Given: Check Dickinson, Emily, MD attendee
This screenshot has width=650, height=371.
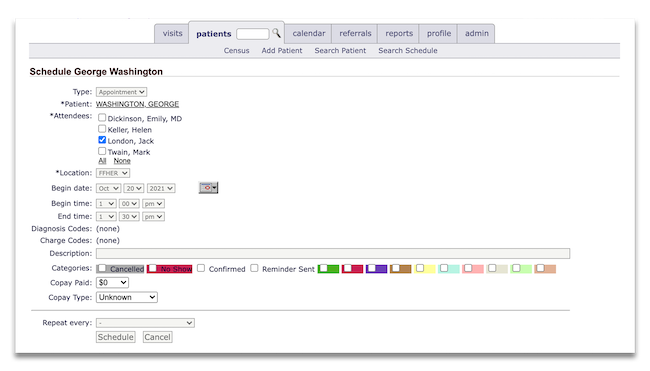Looking at the screenshot, I should 102,118.
